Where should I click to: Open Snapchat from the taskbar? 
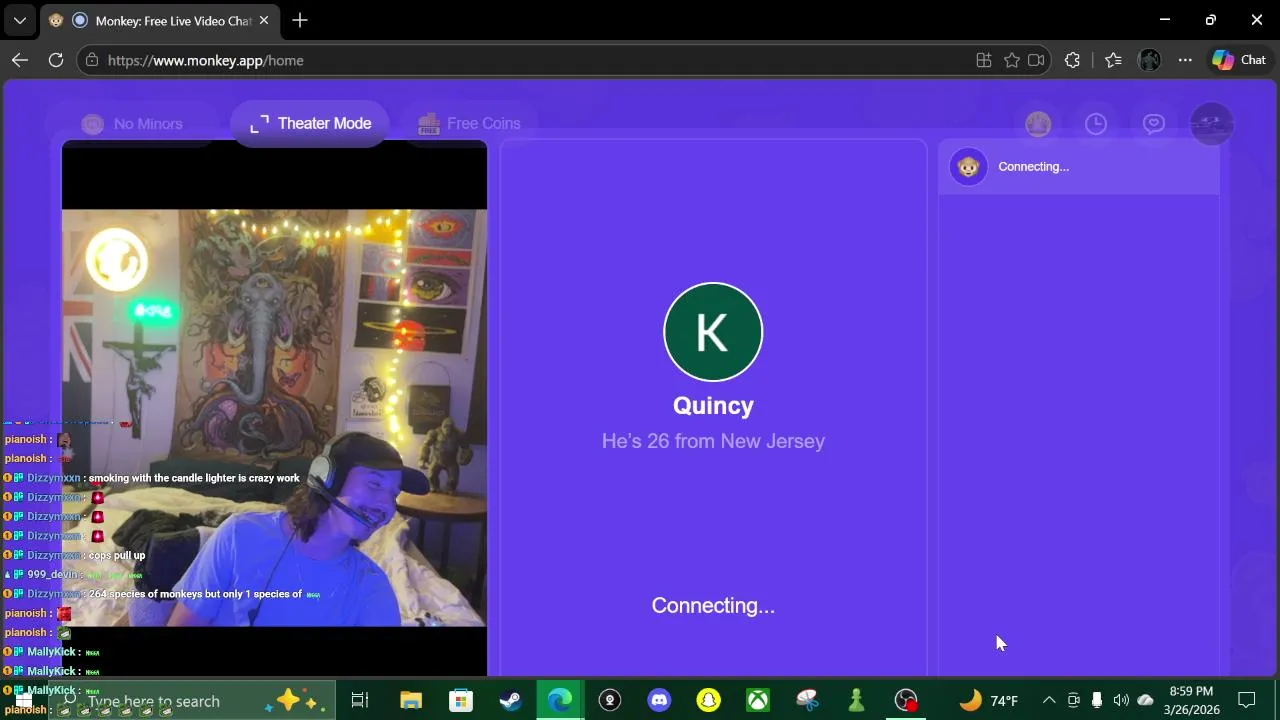pyautogui.click(x=708, y=701)
